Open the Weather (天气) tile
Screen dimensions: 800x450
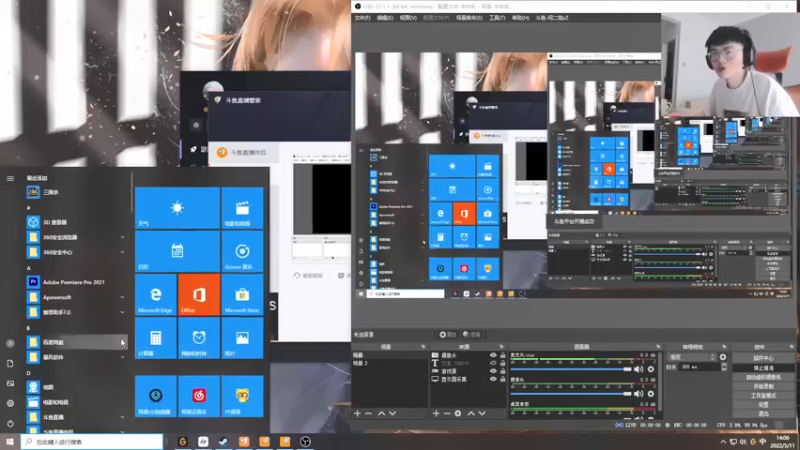click(x=177, y=208)
